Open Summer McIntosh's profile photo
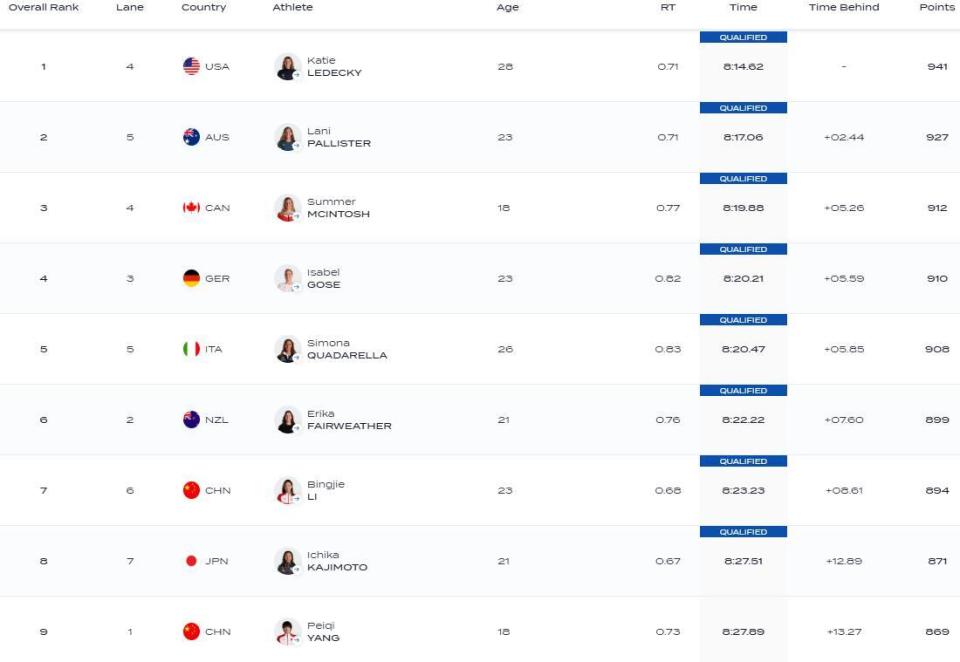The height and width of the screenshot is (662, 960). point(287,208)
